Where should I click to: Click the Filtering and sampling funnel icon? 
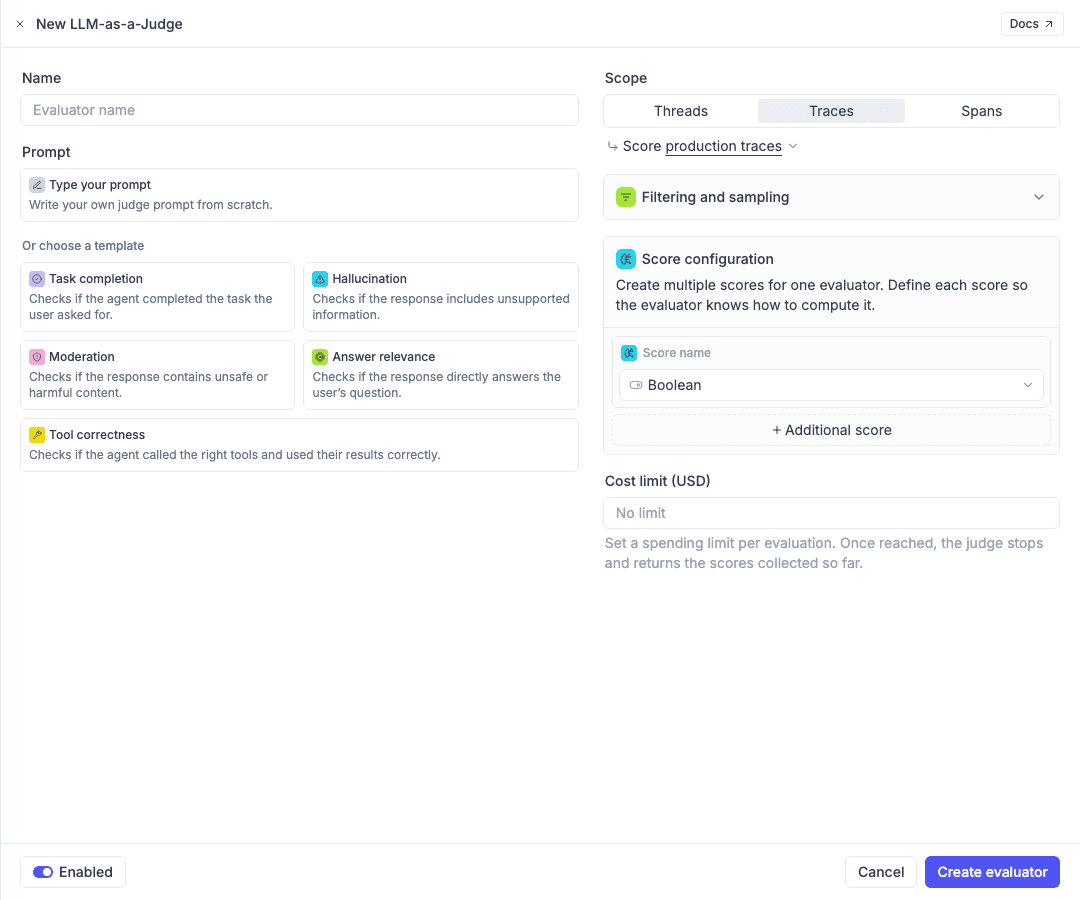625,197
